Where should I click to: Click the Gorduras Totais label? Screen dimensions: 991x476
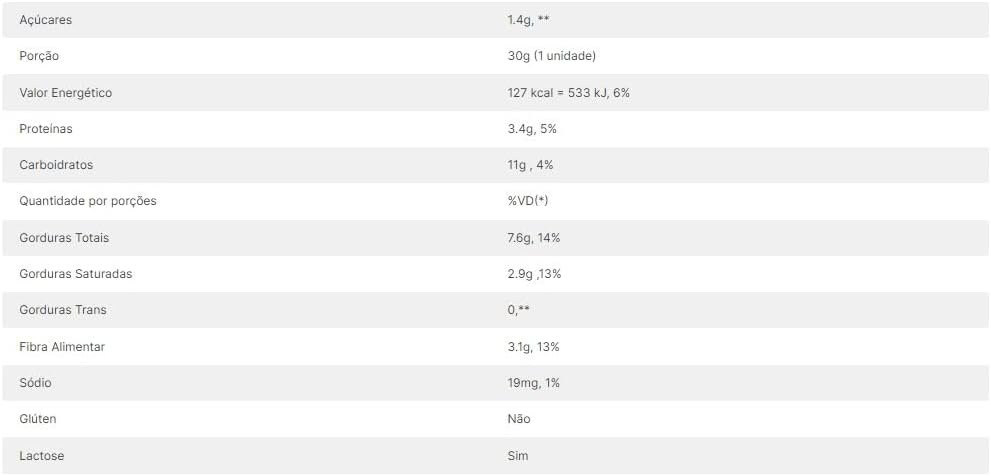coord(64,238)
